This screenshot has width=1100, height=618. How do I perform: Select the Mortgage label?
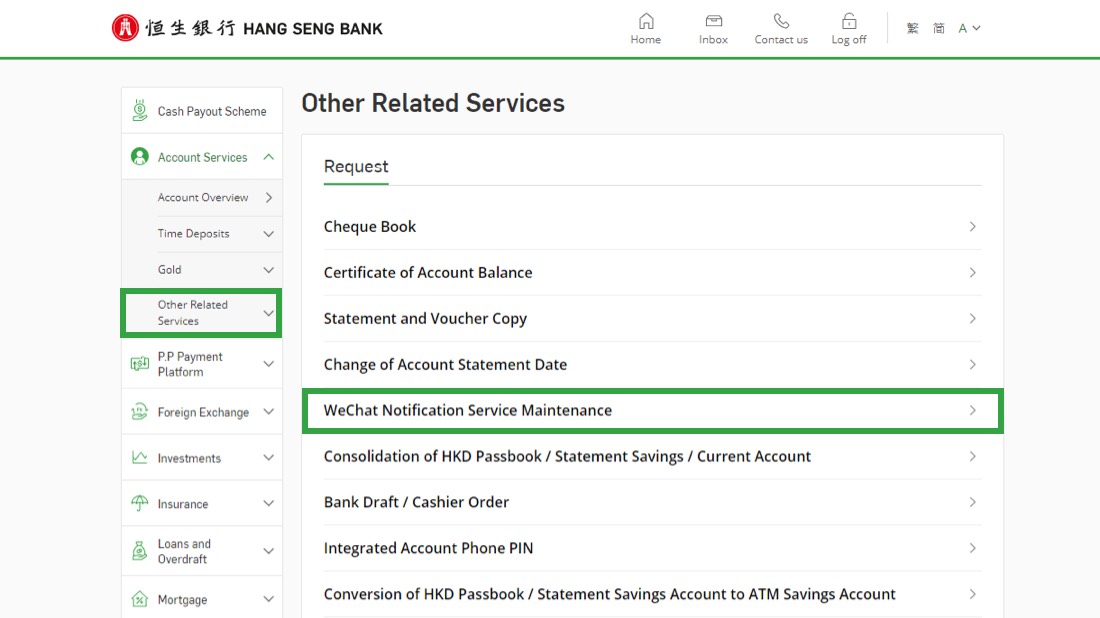(182, 600)
